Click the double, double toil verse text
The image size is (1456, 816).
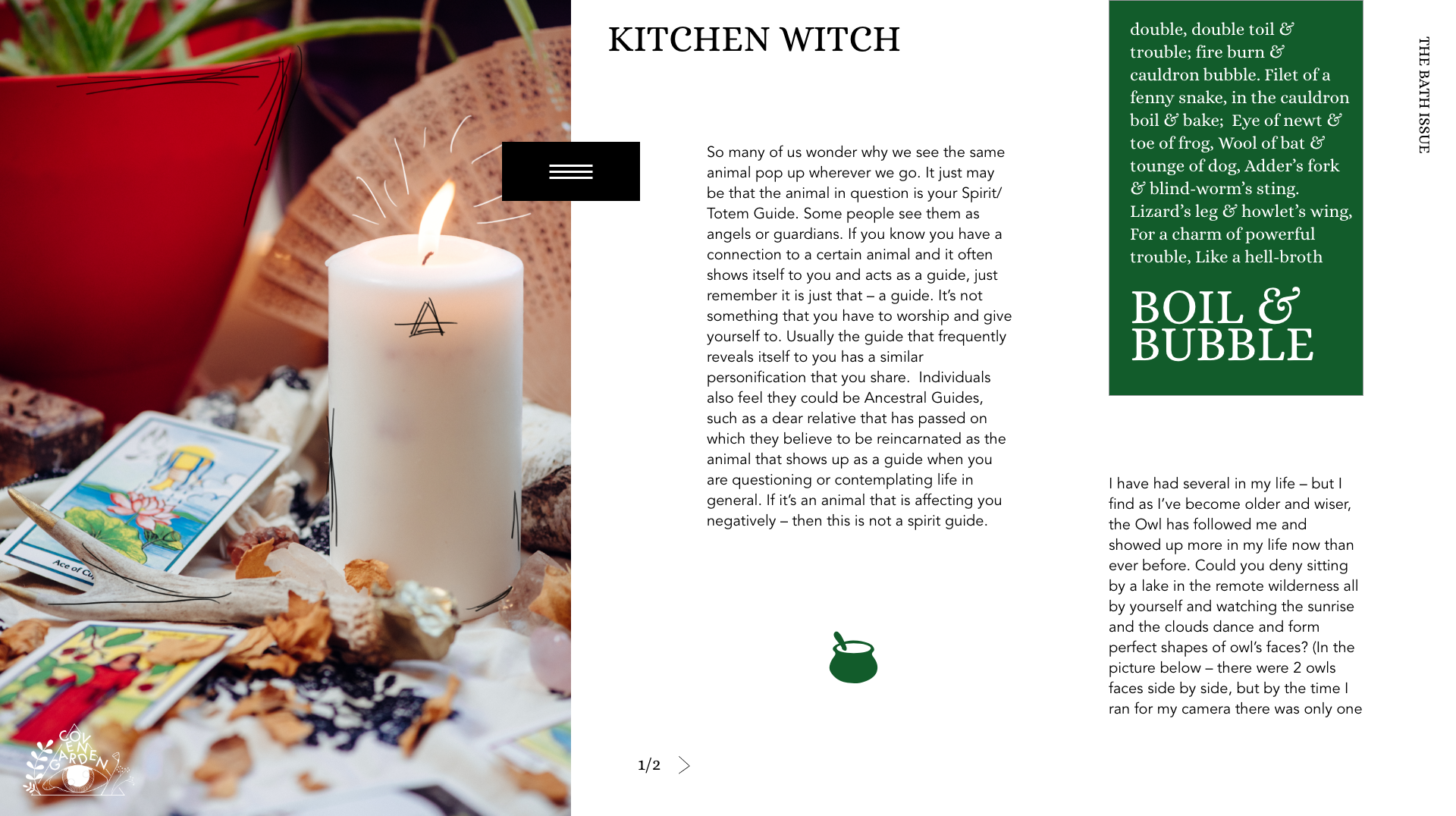pyautogui.click(x=1241, y=143)
